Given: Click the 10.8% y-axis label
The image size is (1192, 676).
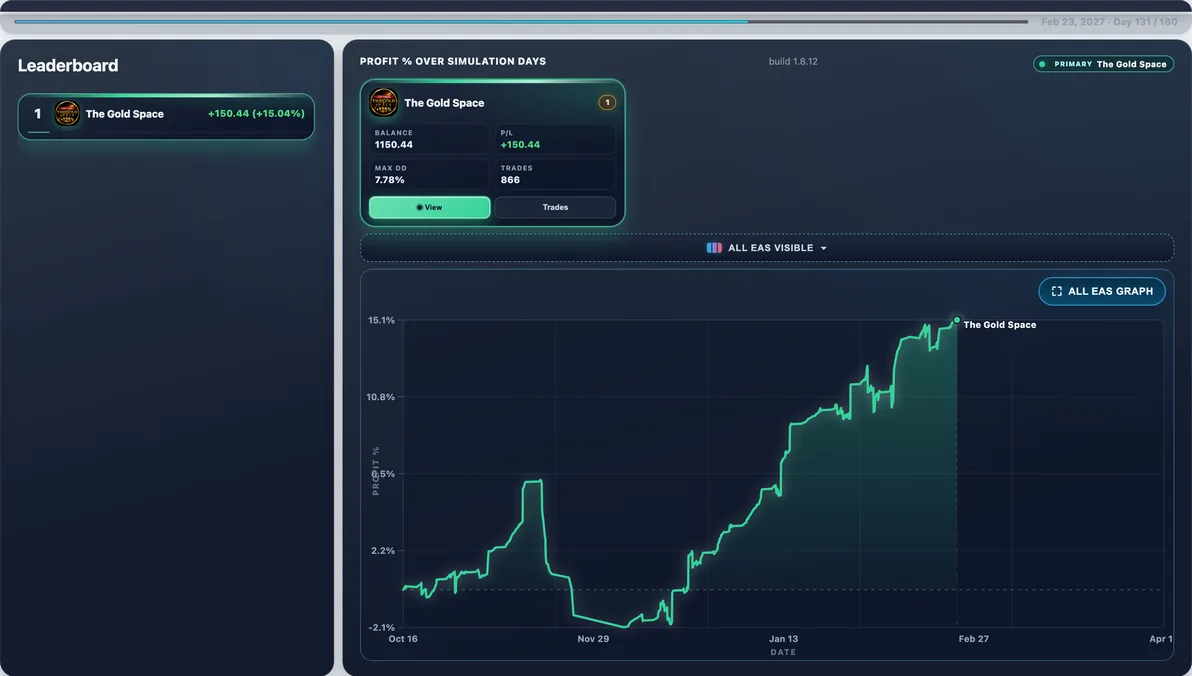Looking at the screenshot, I should 381,397.
